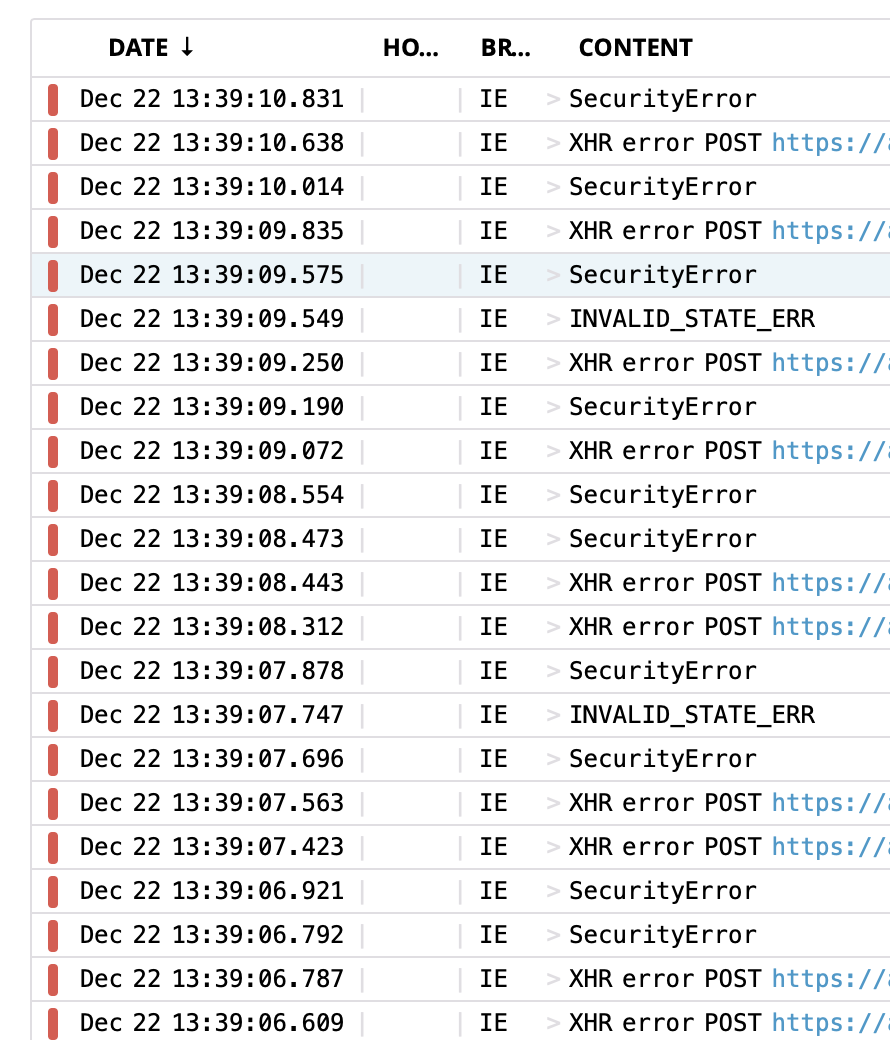The height and width of the screenshot is (1040, 890).
Task: Click severity marker on the 13:39:07.747 row
Action: coord(52,714)
